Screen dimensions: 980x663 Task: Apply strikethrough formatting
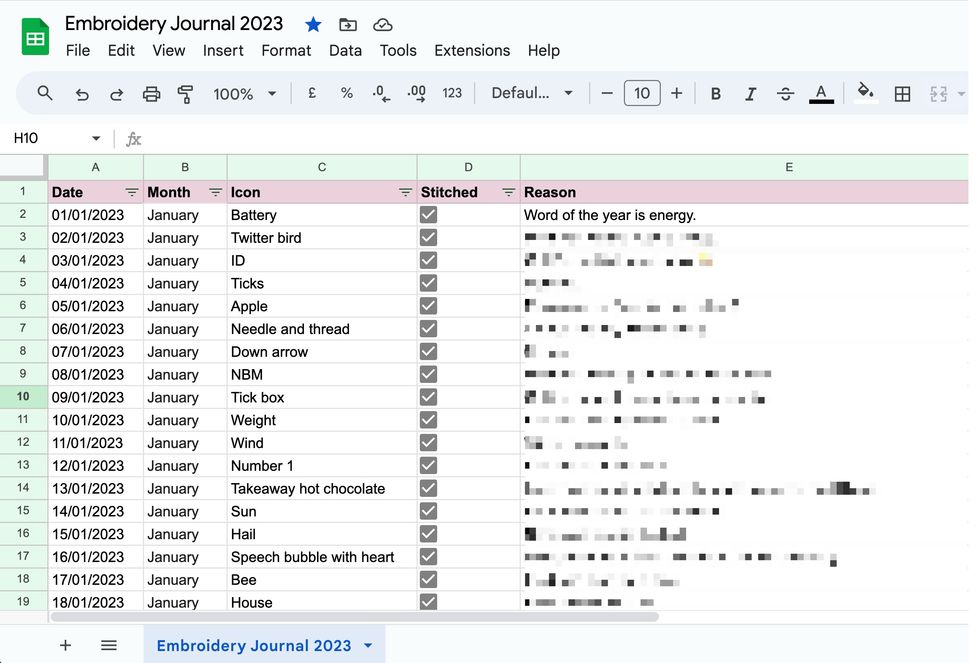[x=786, y=93]
